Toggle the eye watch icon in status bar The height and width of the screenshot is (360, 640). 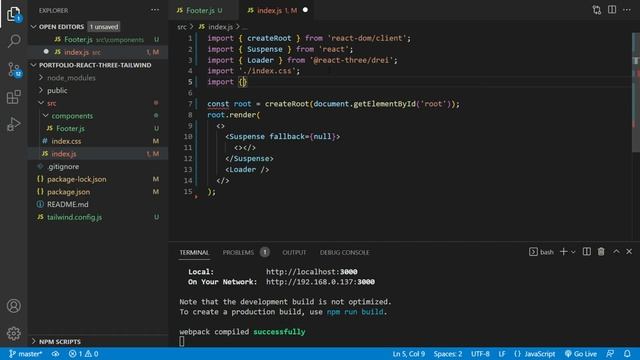[x=56, y=354]
